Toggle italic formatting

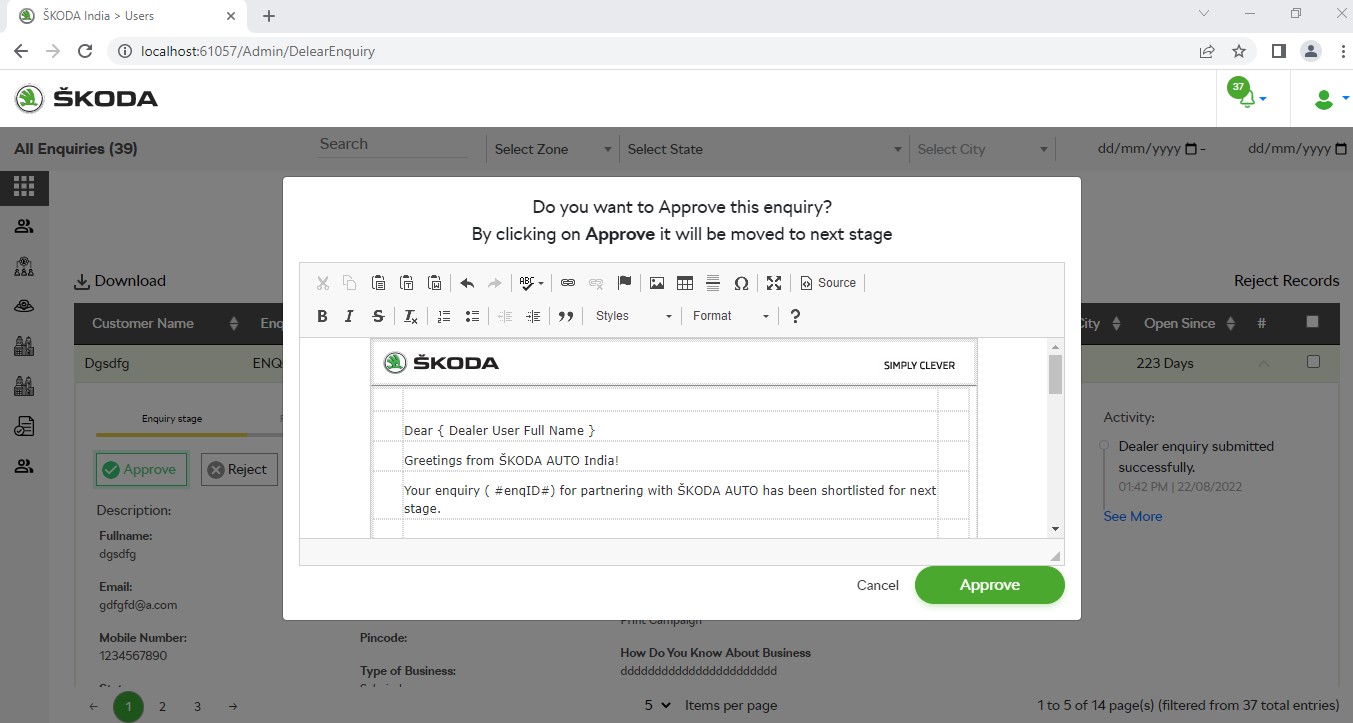tap(349, 316)
